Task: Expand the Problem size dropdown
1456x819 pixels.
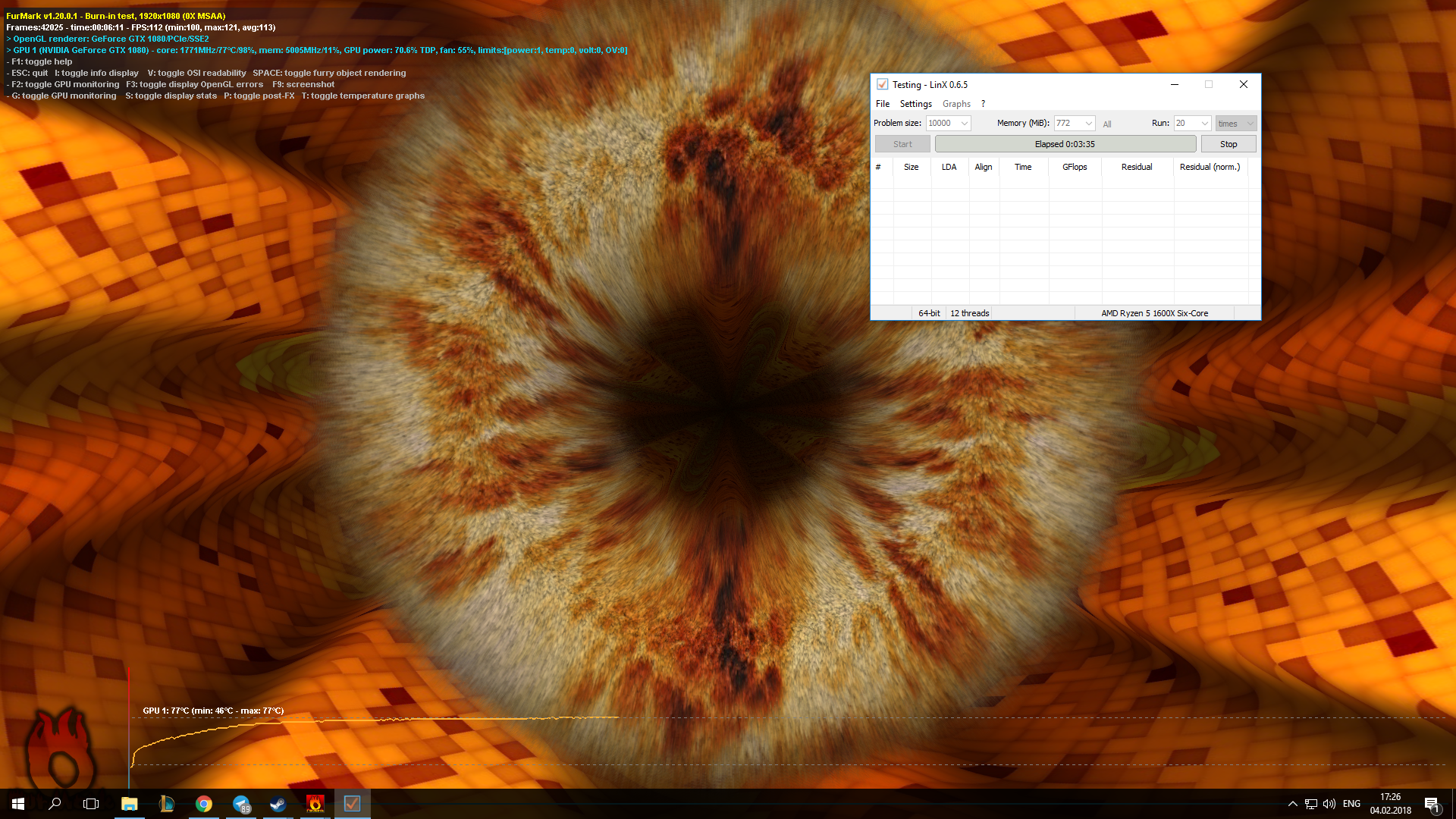Action: (964, 124)
